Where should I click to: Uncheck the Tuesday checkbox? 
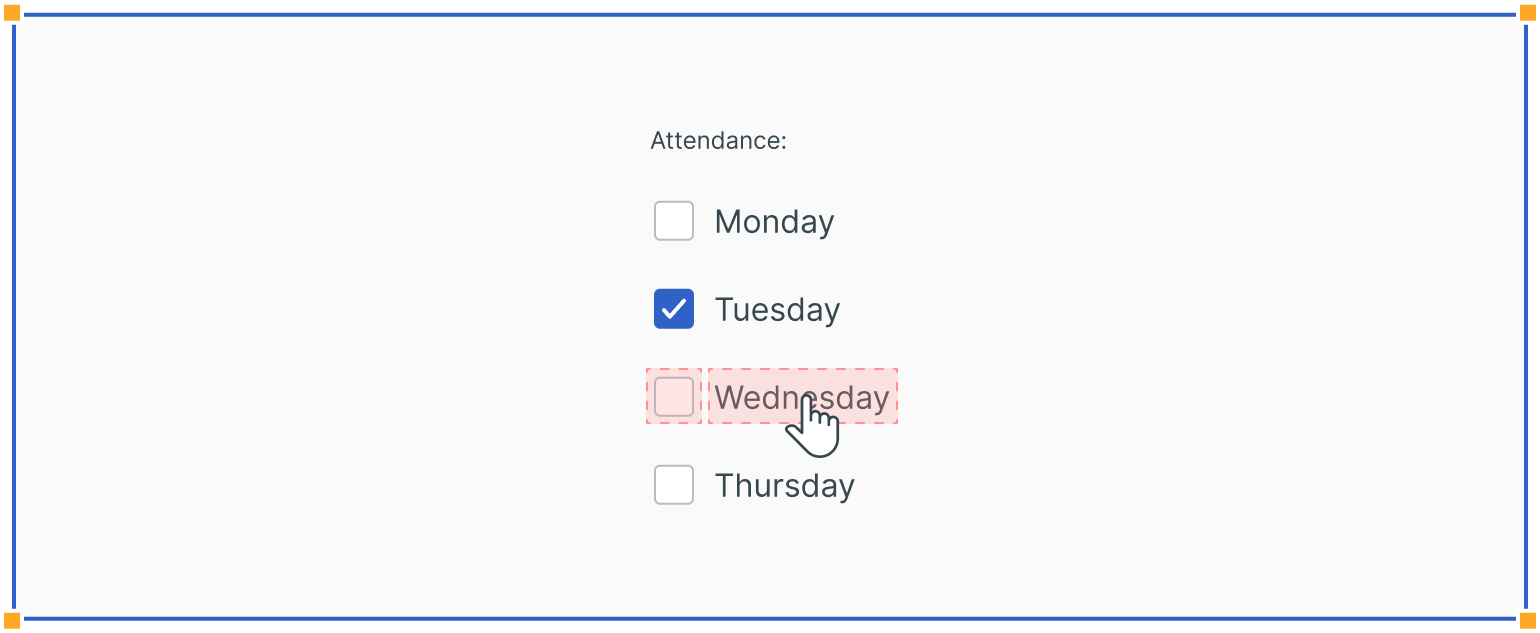coord(674,309)
